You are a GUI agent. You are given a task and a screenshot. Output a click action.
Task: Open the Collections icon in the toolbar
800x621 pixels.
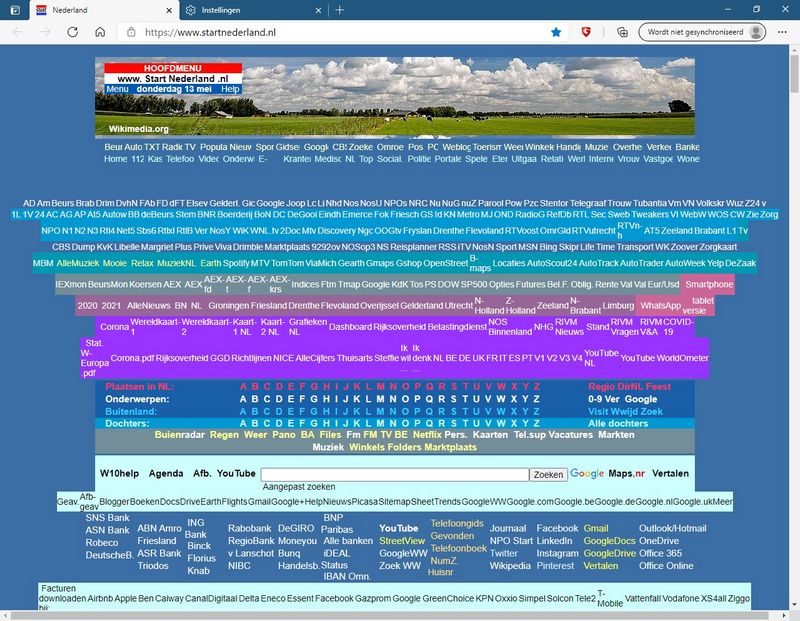(622, 32)
